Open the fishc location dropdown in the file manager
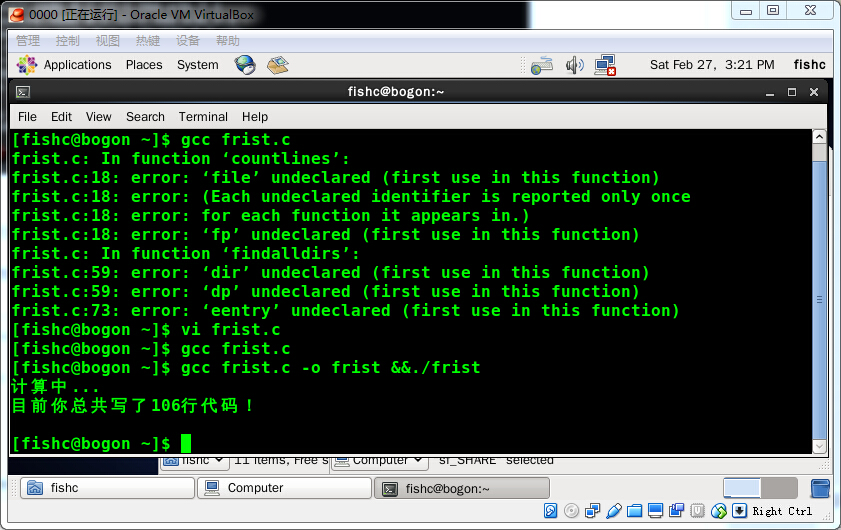Image resolution: width=841 pixels, height=530 pixels. coord(193,461)
